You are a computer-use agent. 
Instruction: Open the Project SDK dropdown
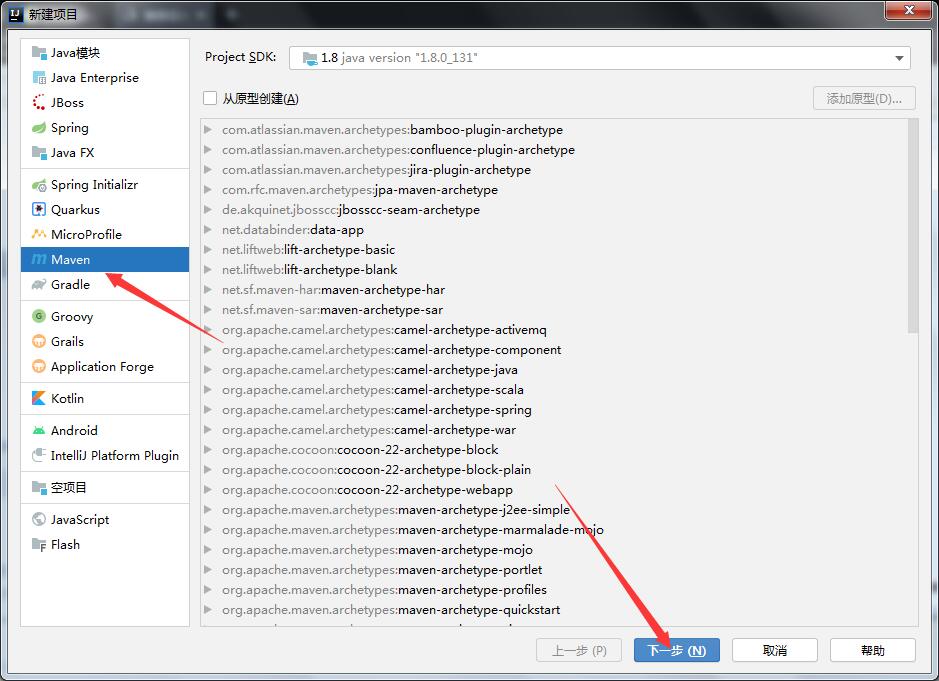tap(599, 58)
